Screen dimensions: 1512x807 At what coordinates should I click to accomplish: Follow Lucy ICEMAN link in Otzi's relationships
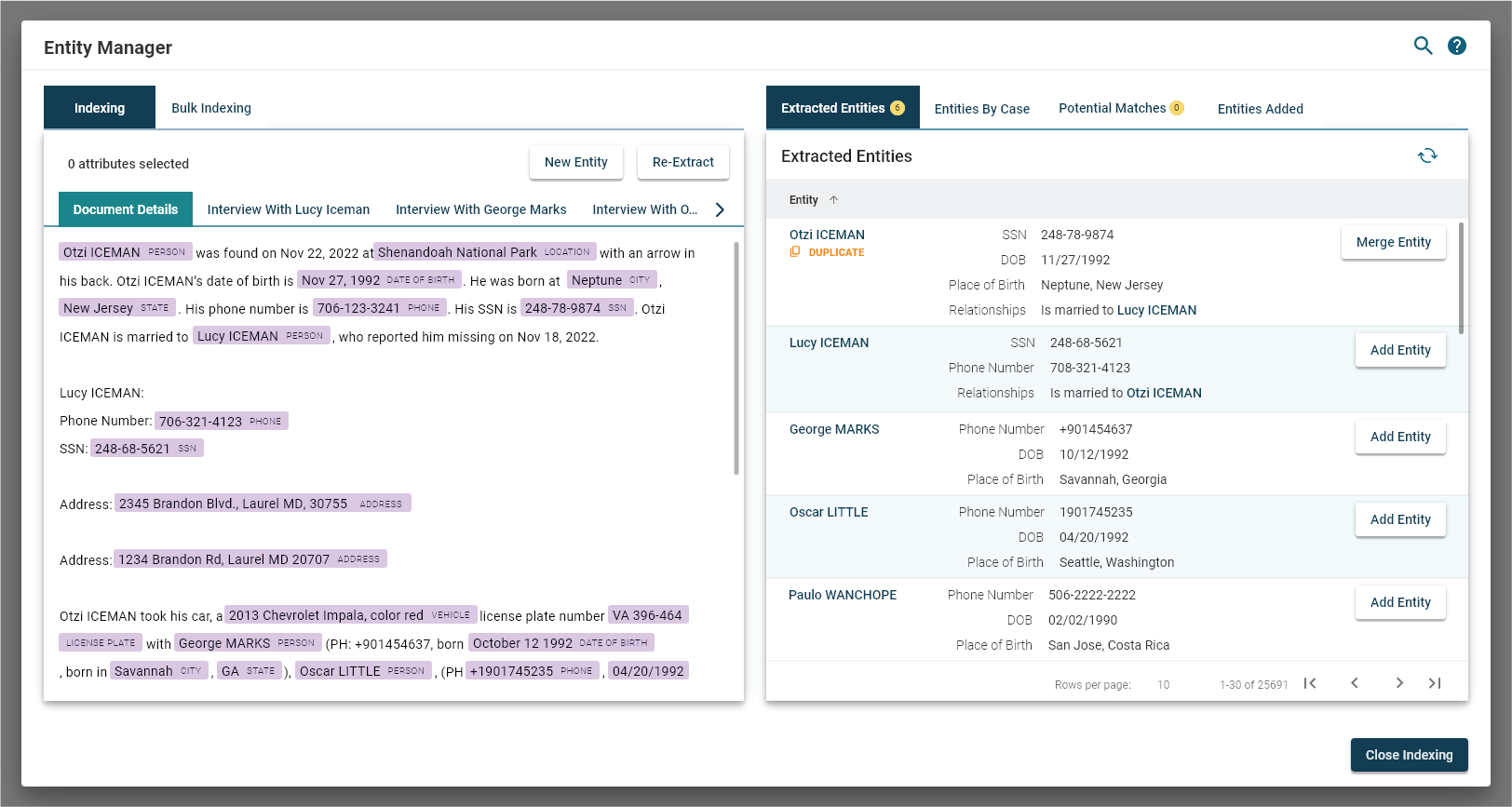(x=1156, y=310)
